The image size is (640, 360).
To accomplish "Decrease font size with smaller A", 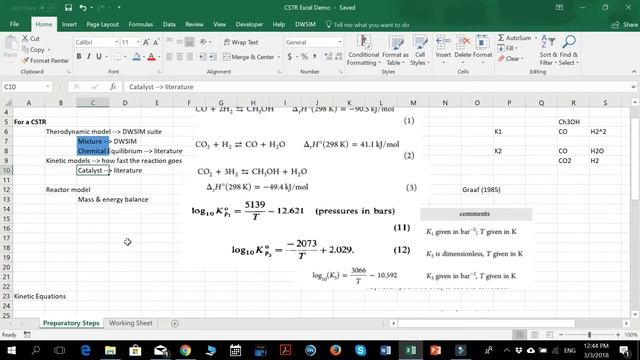I will coord(156,42).
